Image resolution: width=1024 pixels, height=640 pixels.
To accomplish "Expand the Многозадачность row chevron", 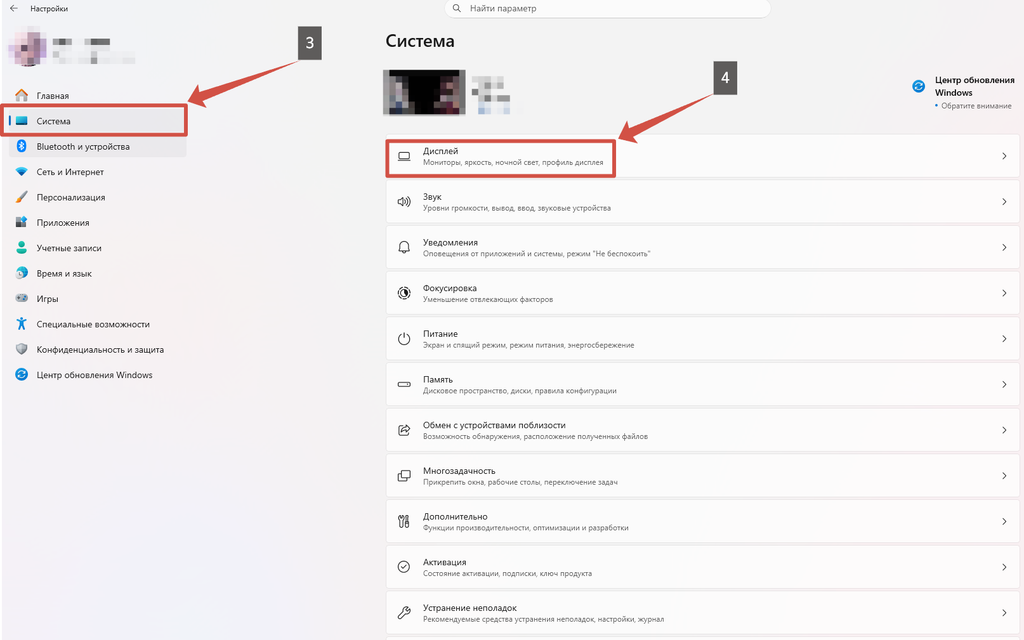I will pyautogui.click(x=1004, y=476).
